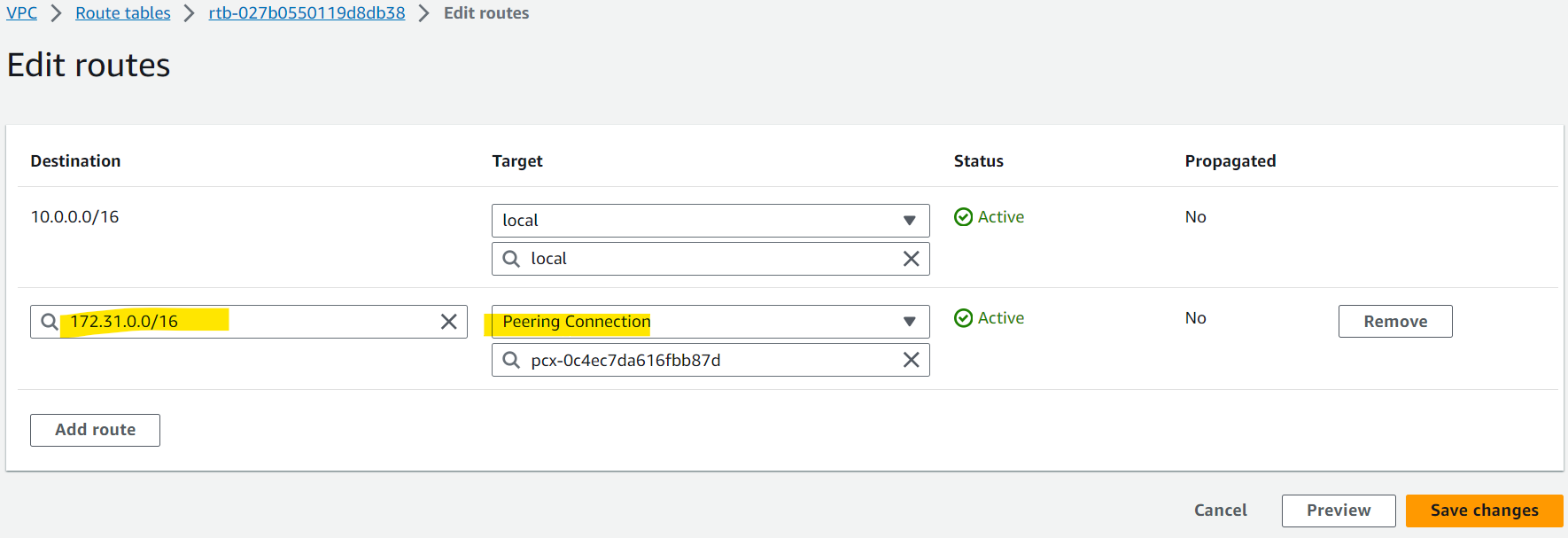Click the Propagated column header
1568x538 pixels.
(x=1230, y=161)
